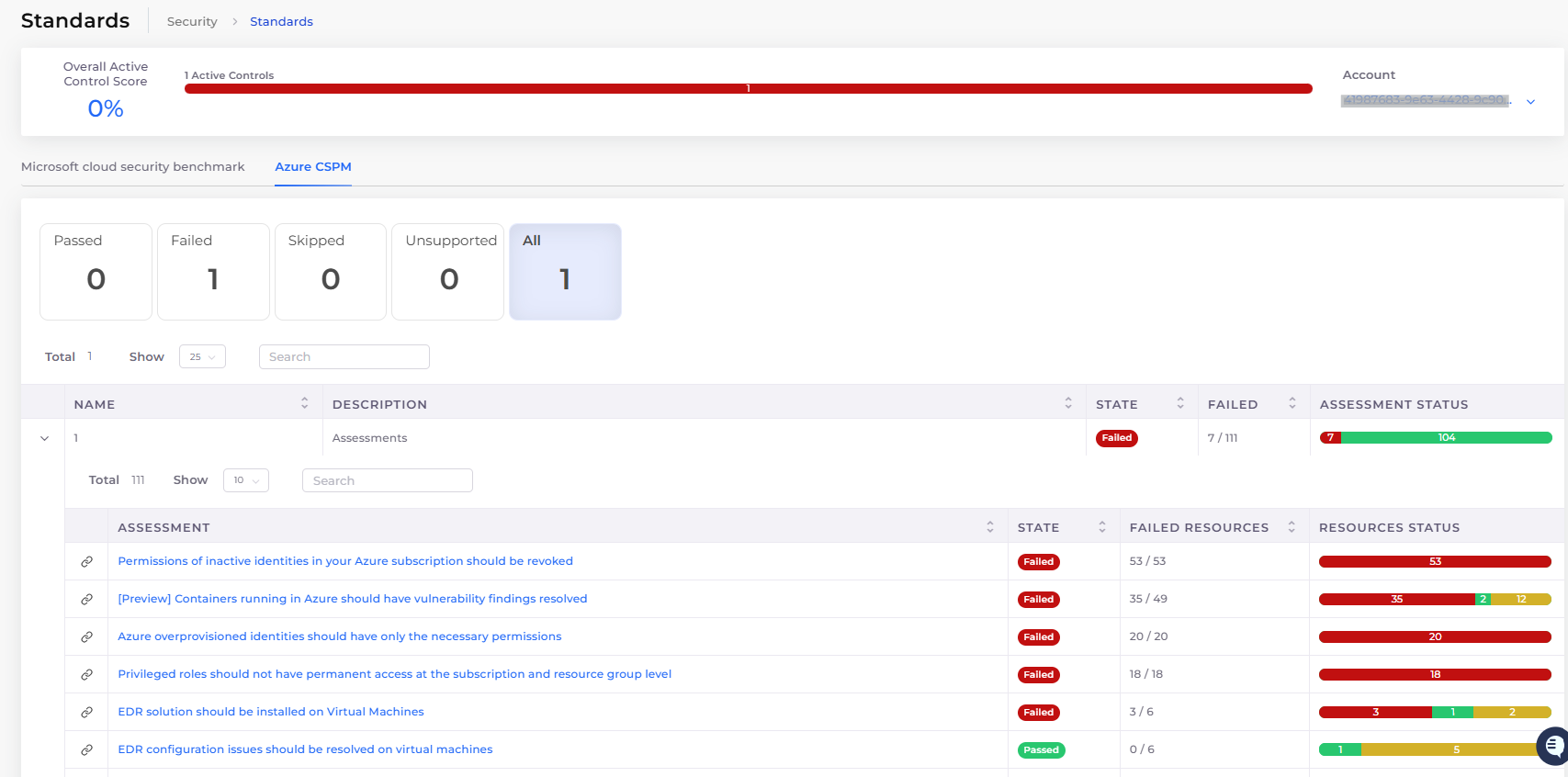Click link icon beside EDR configuration issues row
Screen dimensions: 1568x777
click(x=86, y=749)
